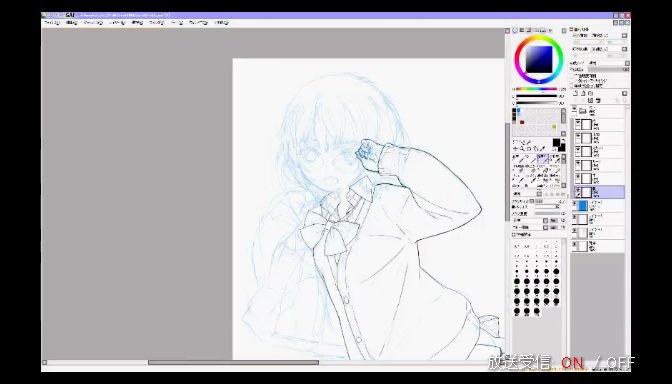Show the HSV slider panel icon
The image size is (672, 384).
tap(529, 30)
